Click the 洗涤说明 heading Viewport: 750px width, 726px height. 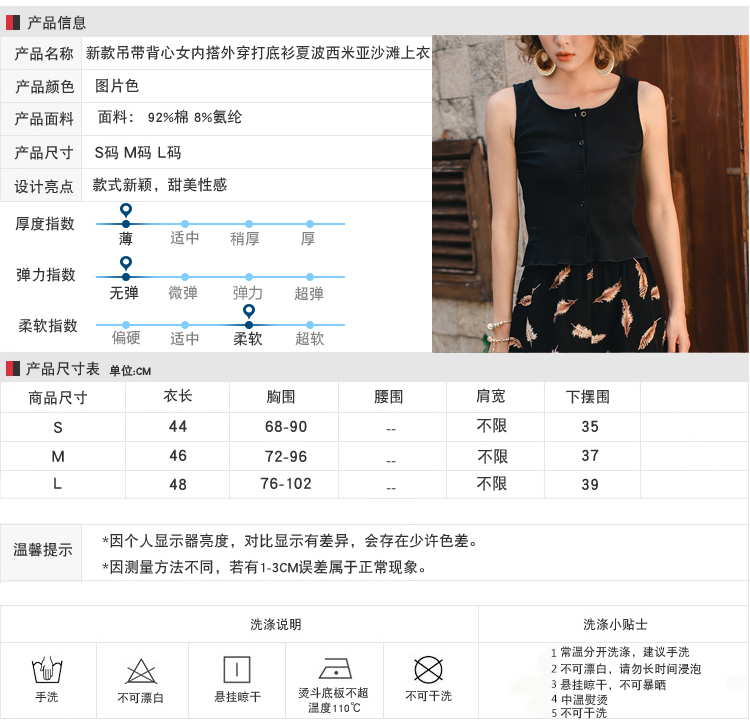tap(276, 624)
